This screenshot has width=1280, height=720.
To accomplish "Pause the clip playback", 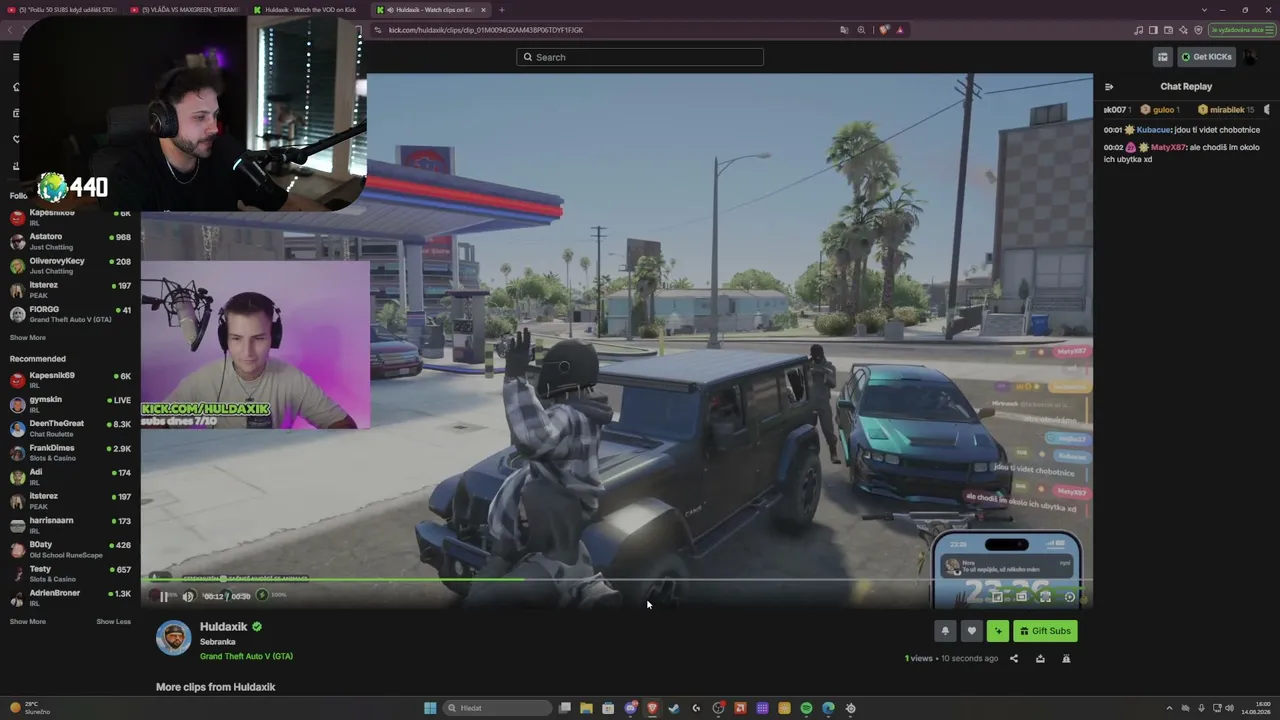I will 164,596.
